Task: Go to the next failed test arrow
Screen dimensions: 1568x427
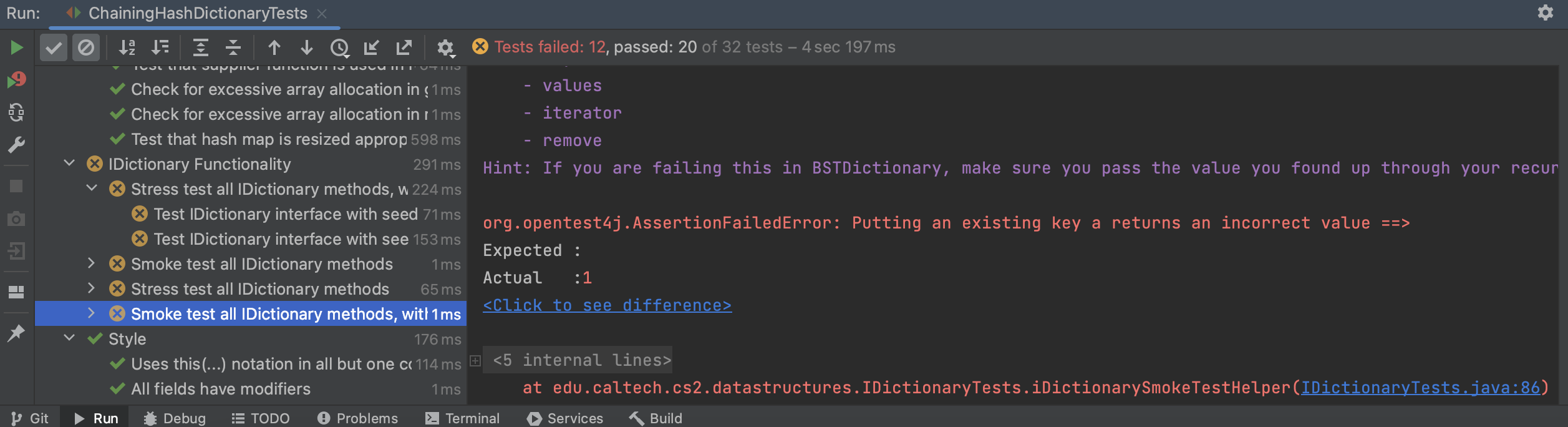Action: [306, 47]
